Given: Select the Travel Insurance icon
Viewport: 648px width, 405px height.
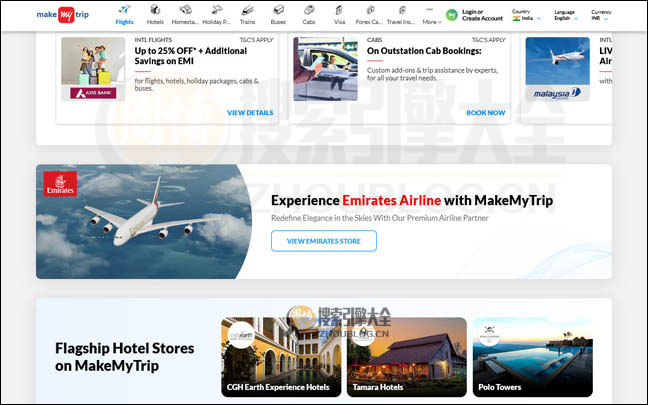Looking at the screenshot, I should click(402, 10).
